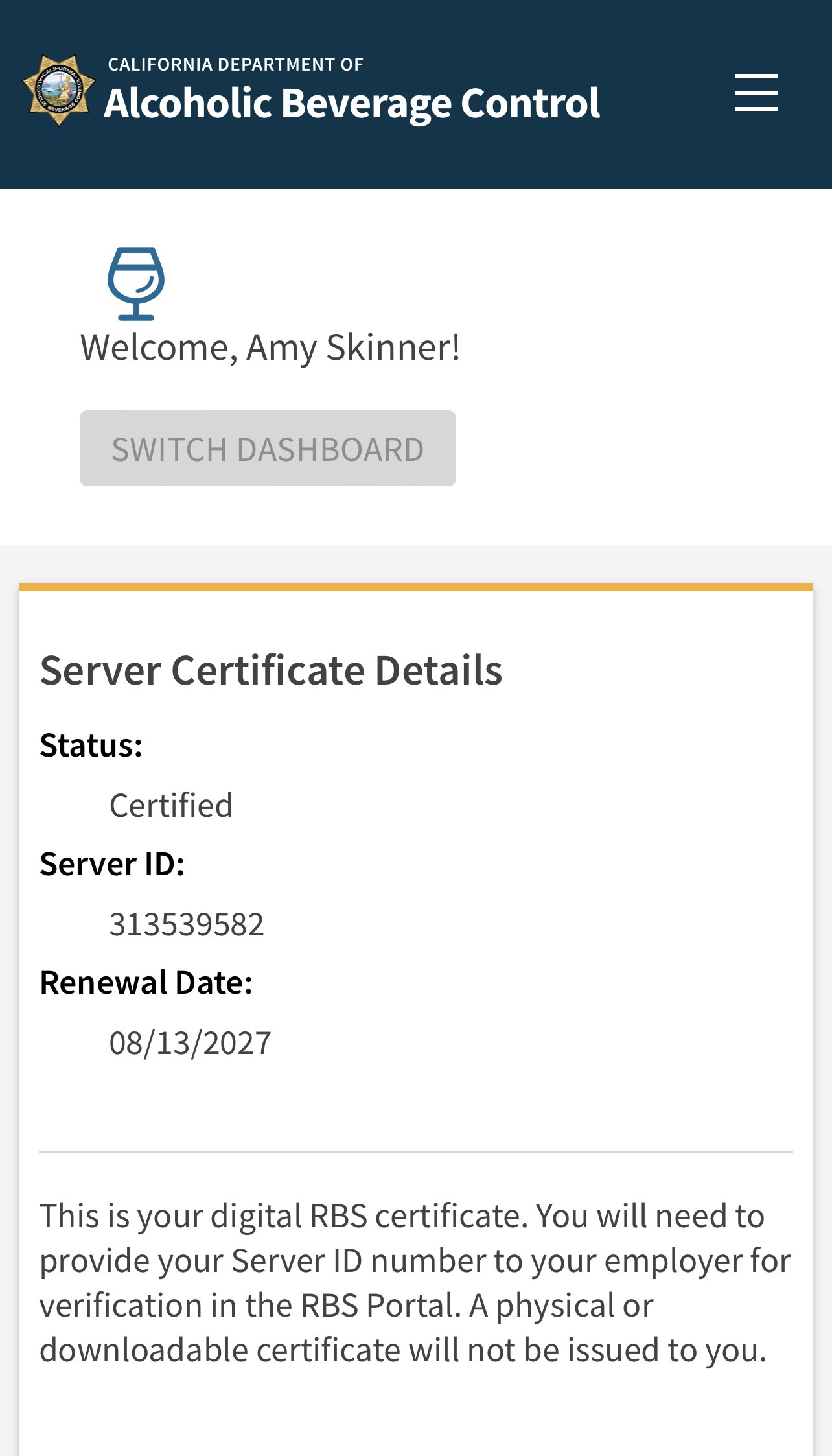
Task: Click the Renewal Date label
Action: click(x=146, y=983)
